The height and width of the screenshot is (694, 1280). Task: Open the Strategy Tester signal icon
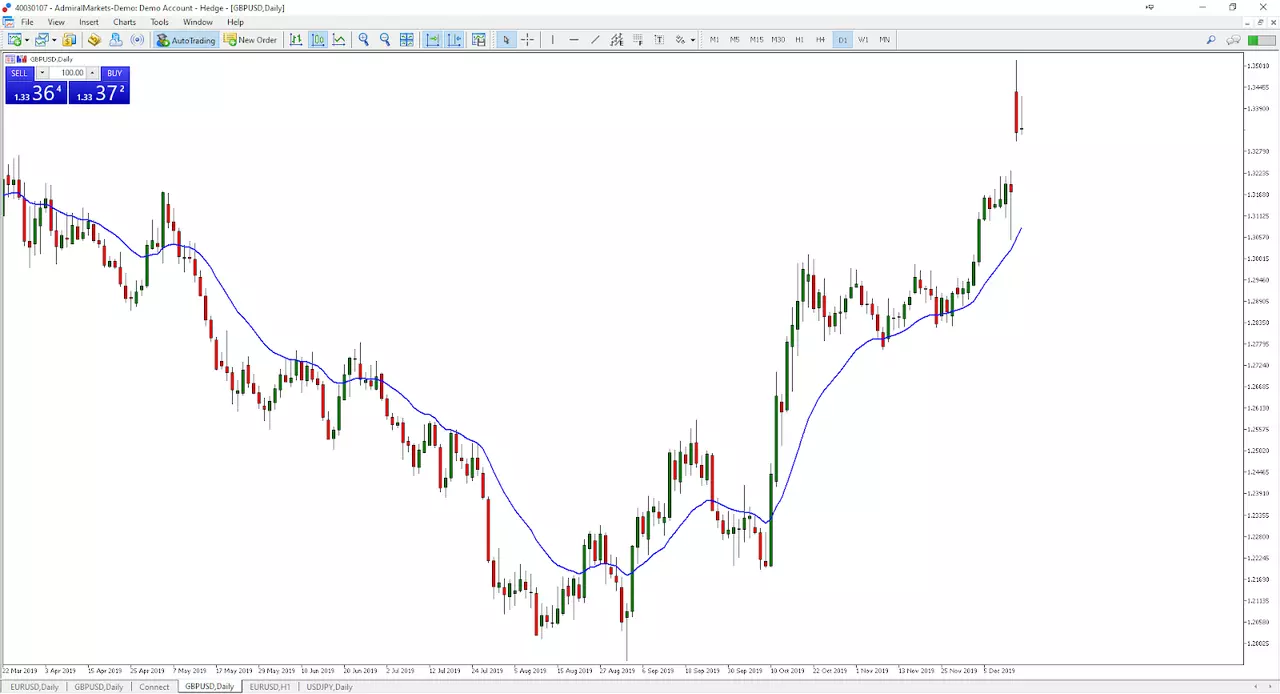[x=137, y=40]
